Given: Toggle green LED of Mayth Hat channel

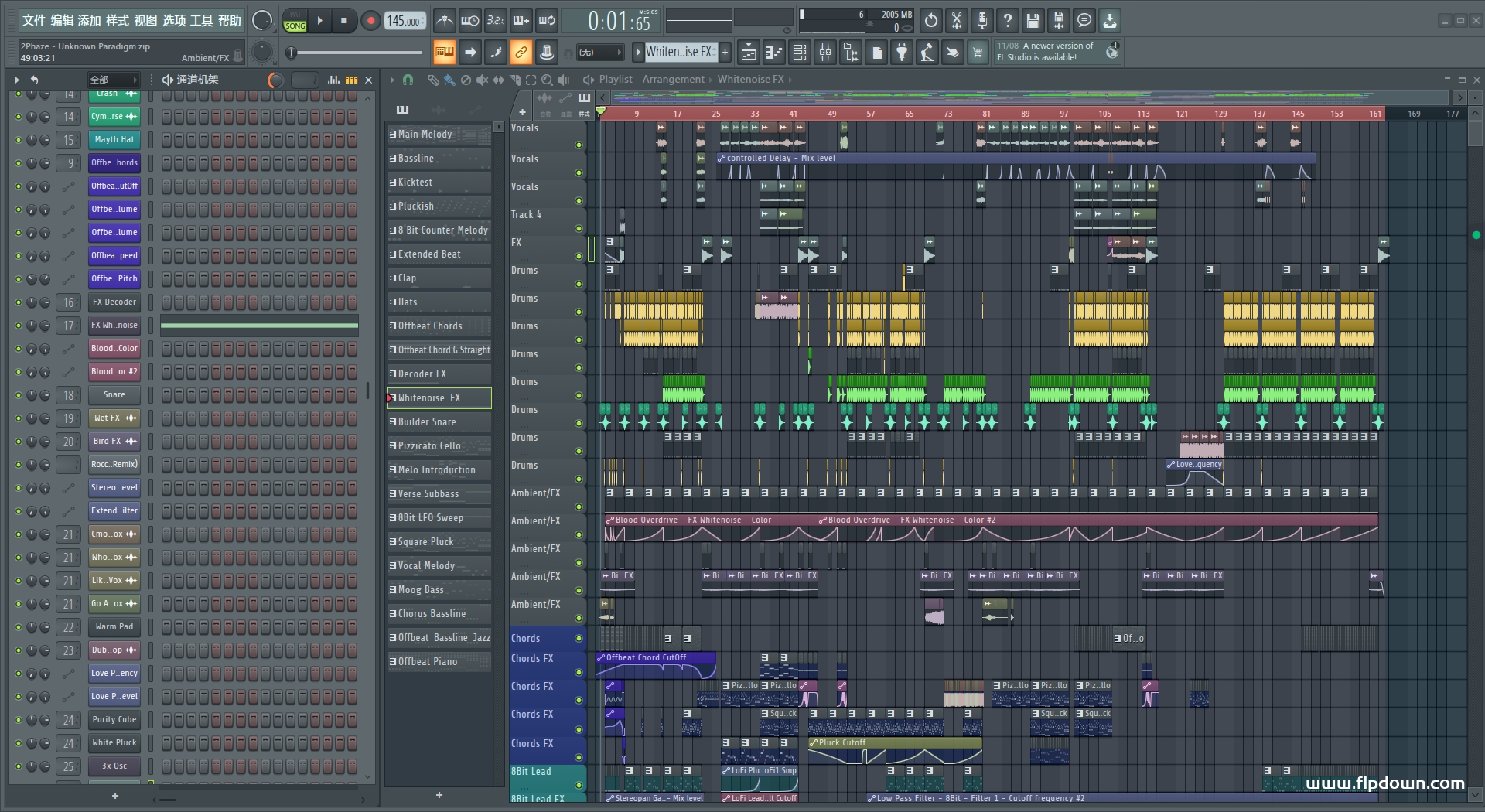Looking at the screenshot, I should 19,140.
